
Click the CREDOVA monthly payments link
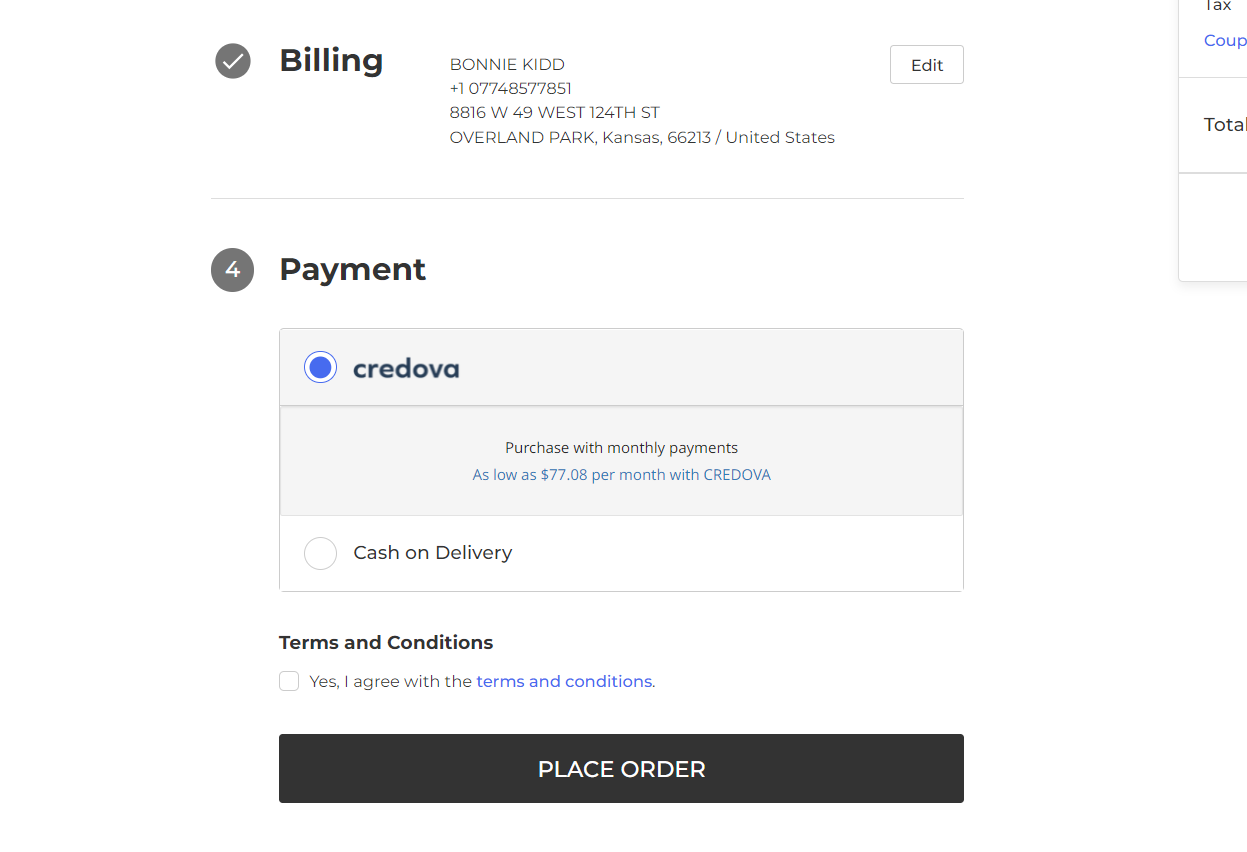click(x=621, y=474)
